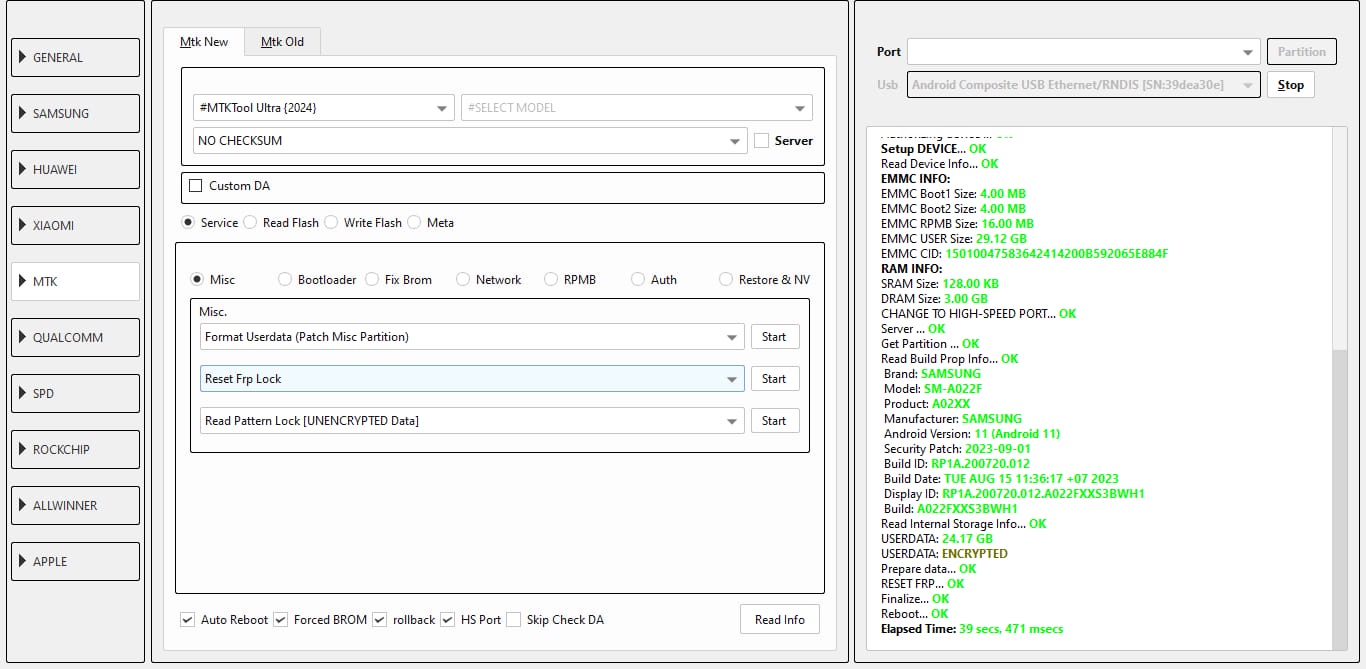1366x669 pixels.
Task: Select the QUALCOMM sidebar category
Action: tap(75, 338)
